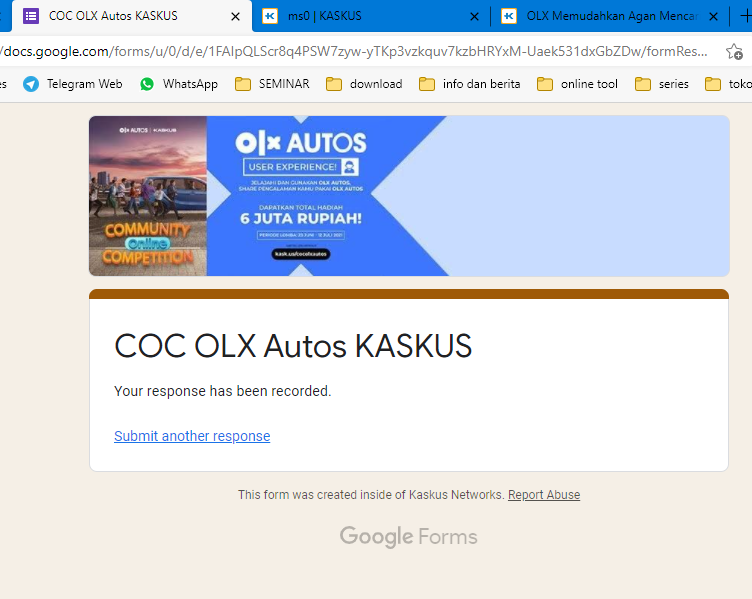The width and height of the screenshot is (752, 599).
Task: Click the OLX Autos competition banner image
Action: pyautogui.click(x=409, y=196)
